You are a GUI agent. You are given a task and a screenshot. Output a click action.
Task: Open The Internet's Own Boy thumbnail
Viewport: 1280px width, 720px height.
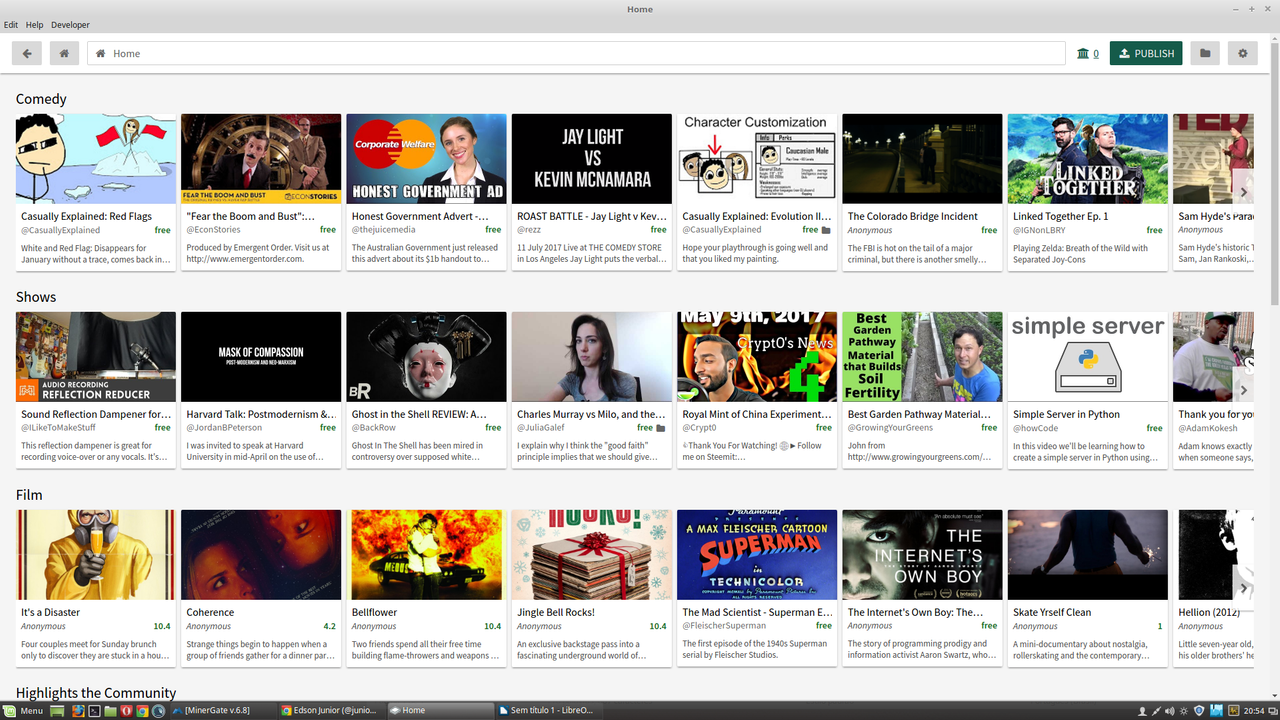point(922,555)
